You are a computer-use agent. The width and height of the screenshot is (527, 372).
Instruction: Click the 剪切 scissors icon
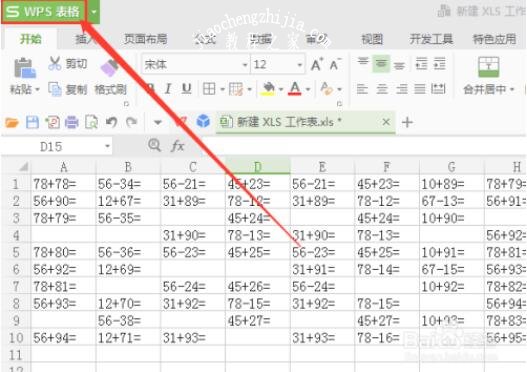point(55,63)
